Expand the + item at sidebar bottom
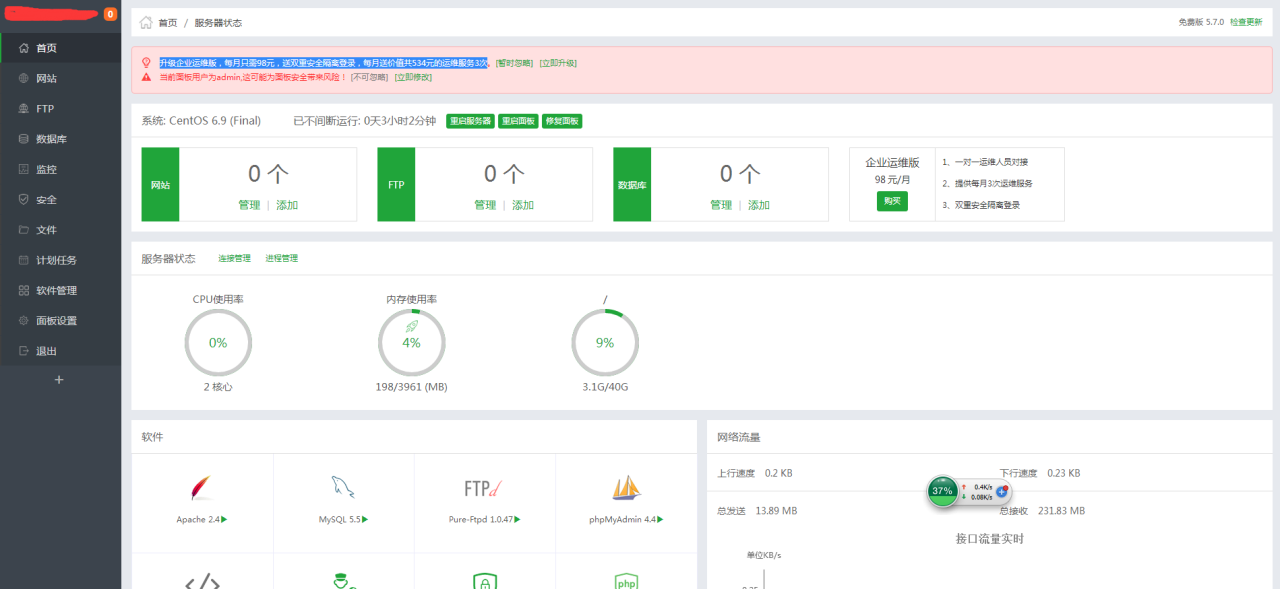The height and width of the screenshot is (589, 1280). point(59,379)
